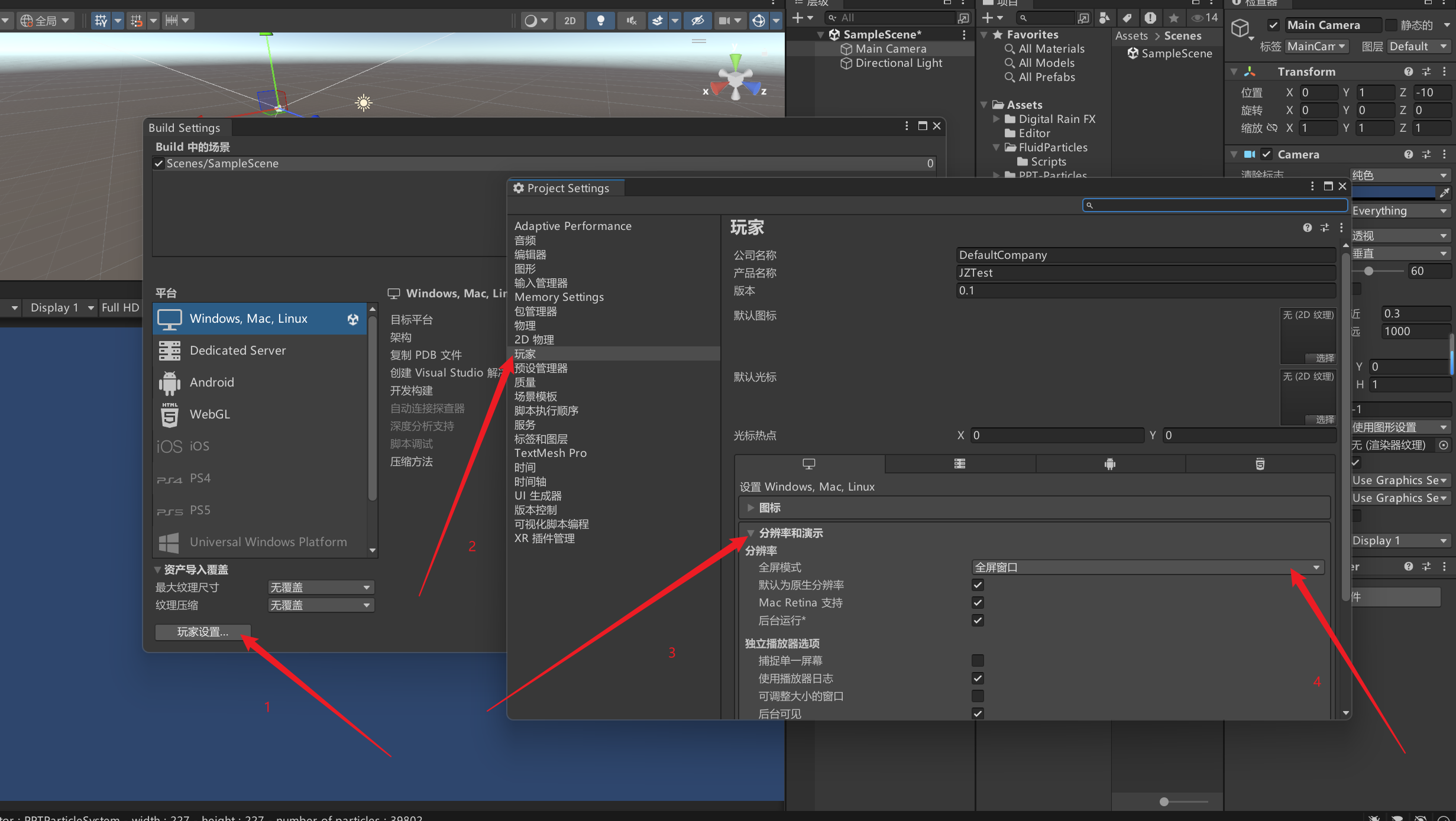Click the camera background color swatch
This screenshot has width=1456, height=821.
(x=1393, y=193)
